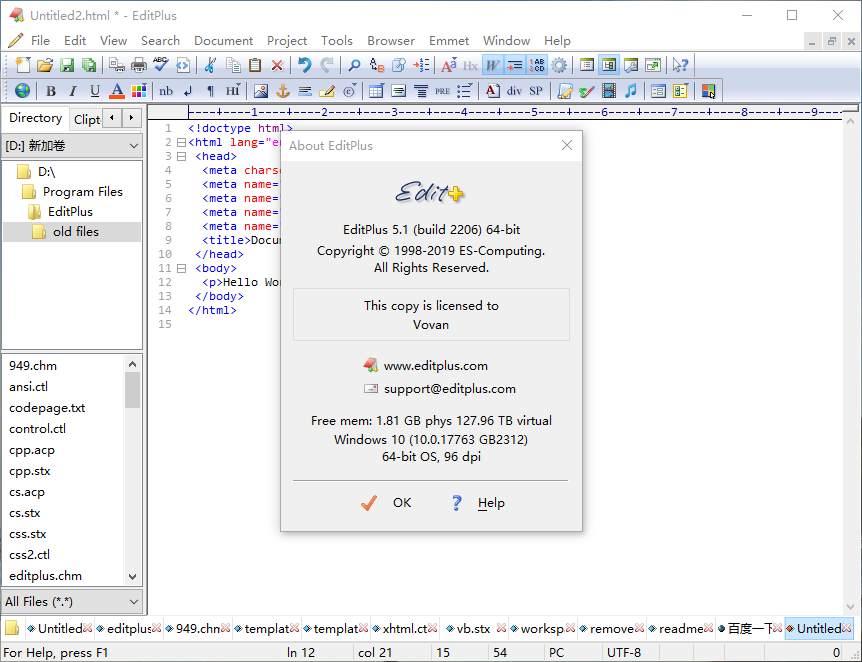This screenshot has height=662, width=862.
Task: Click the font color red A icon
Action: pyautogui.click(x=117, y=91)
